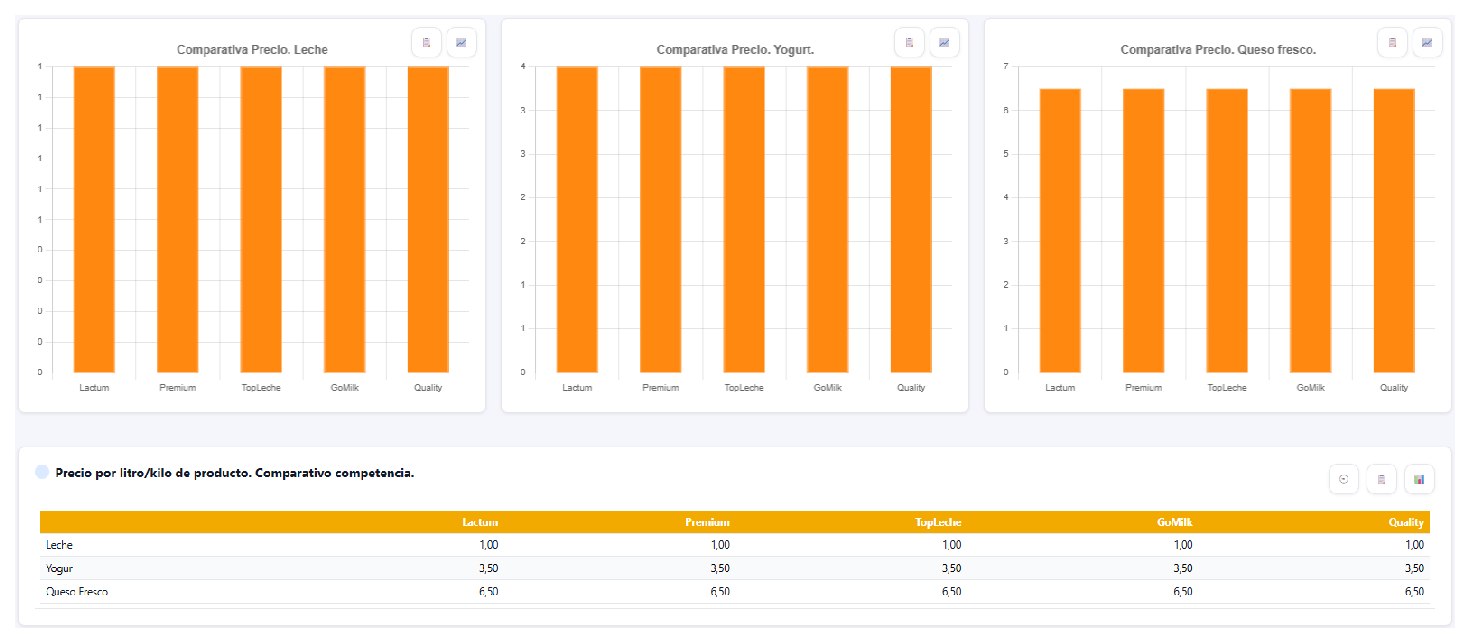Image resolution: width=1470 pixels, height=643 pixels.
Task: Click the line chart icon on the Queso fresco chart
Action: coord(1427,43)
